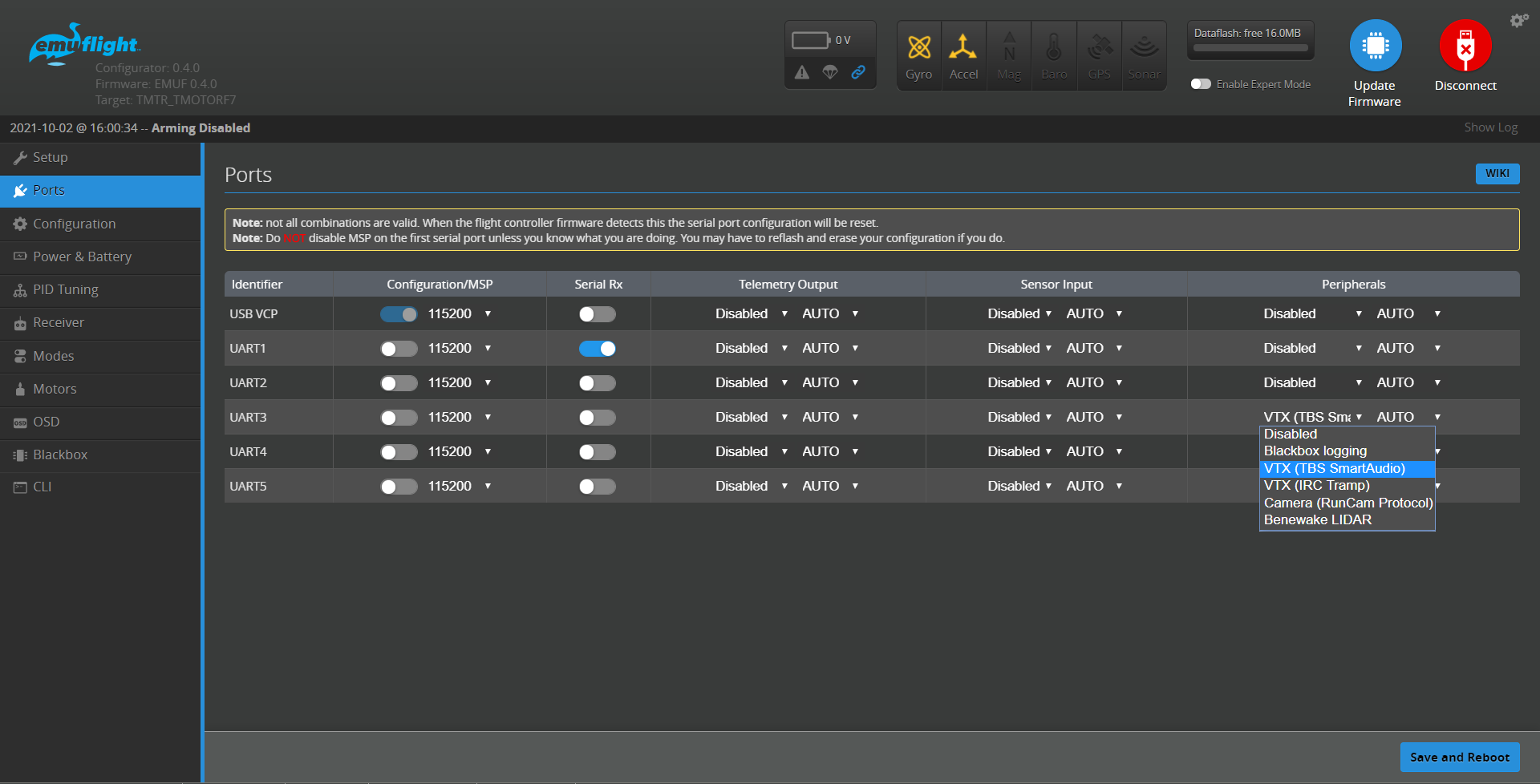Open Update Firmware via chip icon
This screenshot has height=784, width=1540.
[x=1375, y=46]
